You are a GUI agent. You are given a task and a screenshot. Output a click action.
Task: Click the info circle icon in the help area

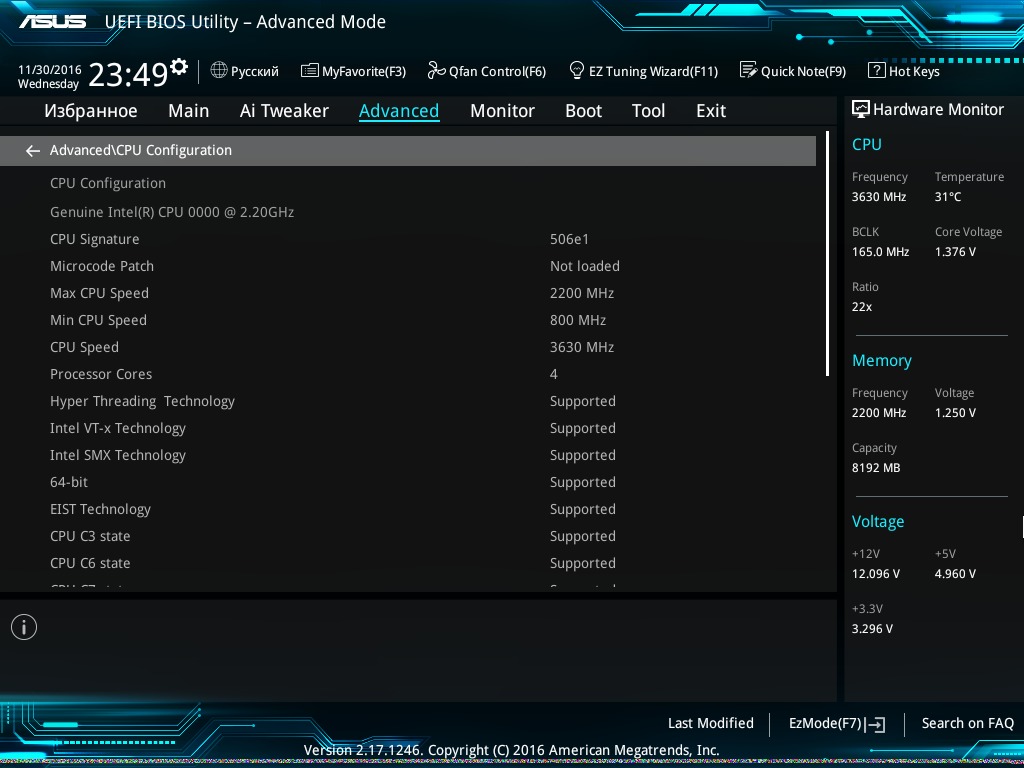(24, 627)
